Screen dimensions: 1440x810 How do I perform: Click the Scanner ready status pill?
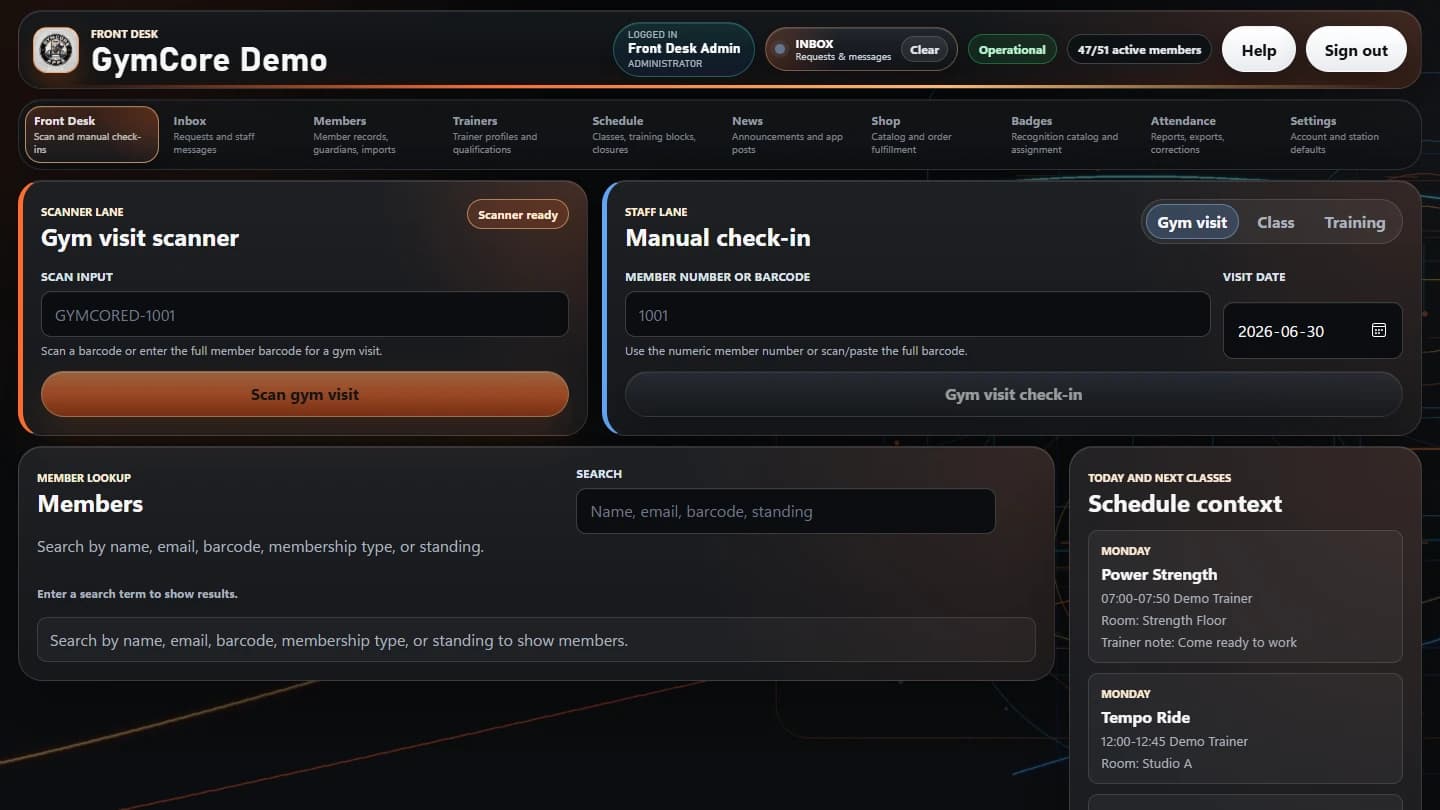coord(518,215)
